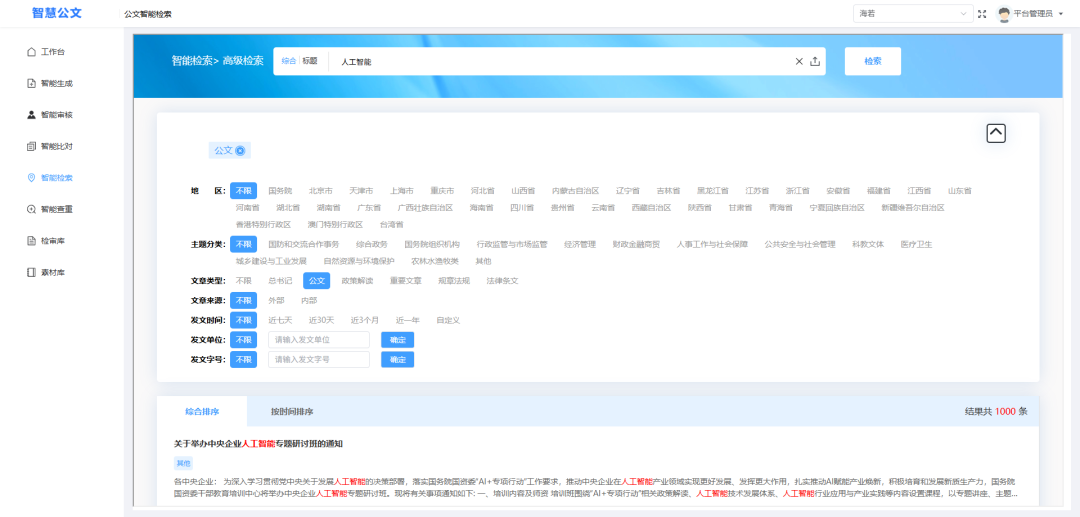Remove the 公文 filter tag
This screenshot has height=517, width=1080.
[240, 150]
